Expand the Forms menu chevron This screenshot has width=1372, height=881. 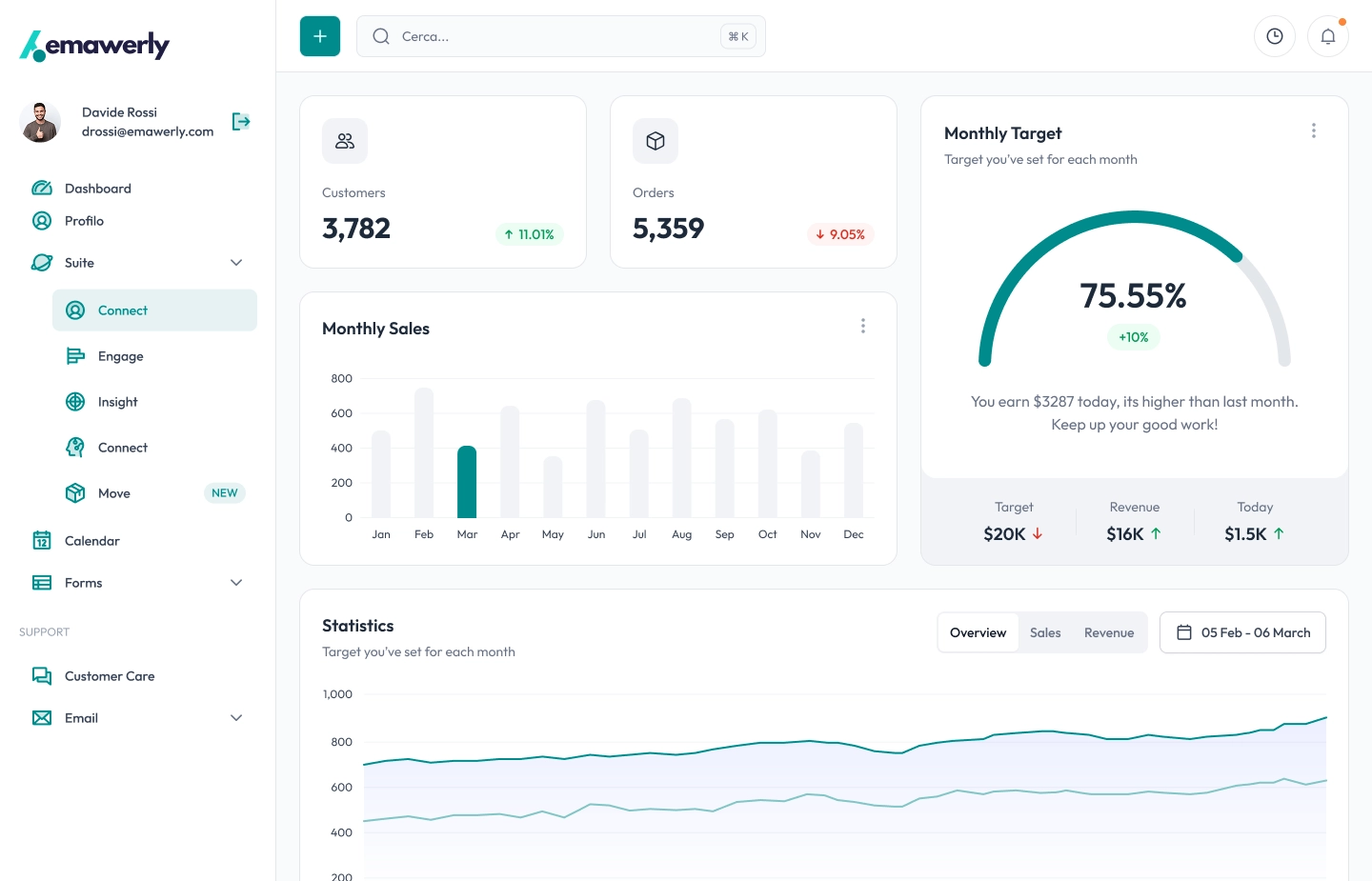point(236,583)
